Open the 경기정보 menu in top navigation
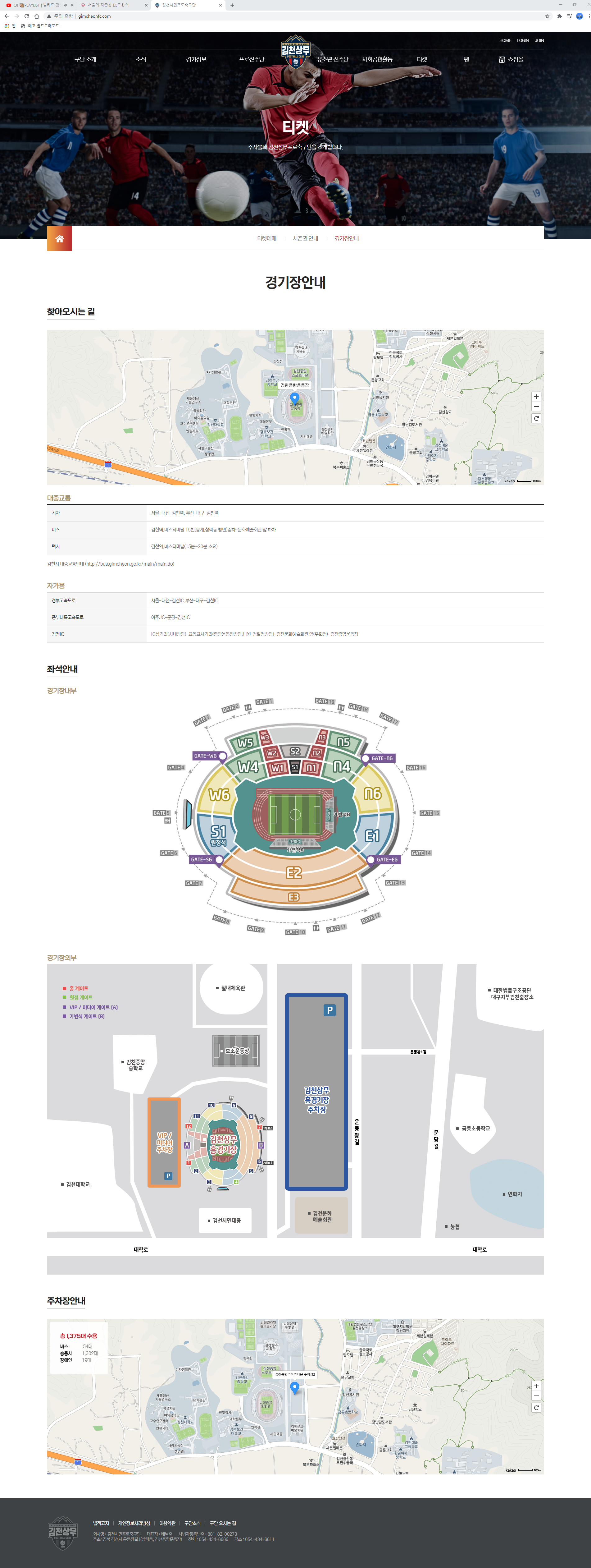Image resolution: width=591 pixels, height=1568 pixels. (196, 60)
